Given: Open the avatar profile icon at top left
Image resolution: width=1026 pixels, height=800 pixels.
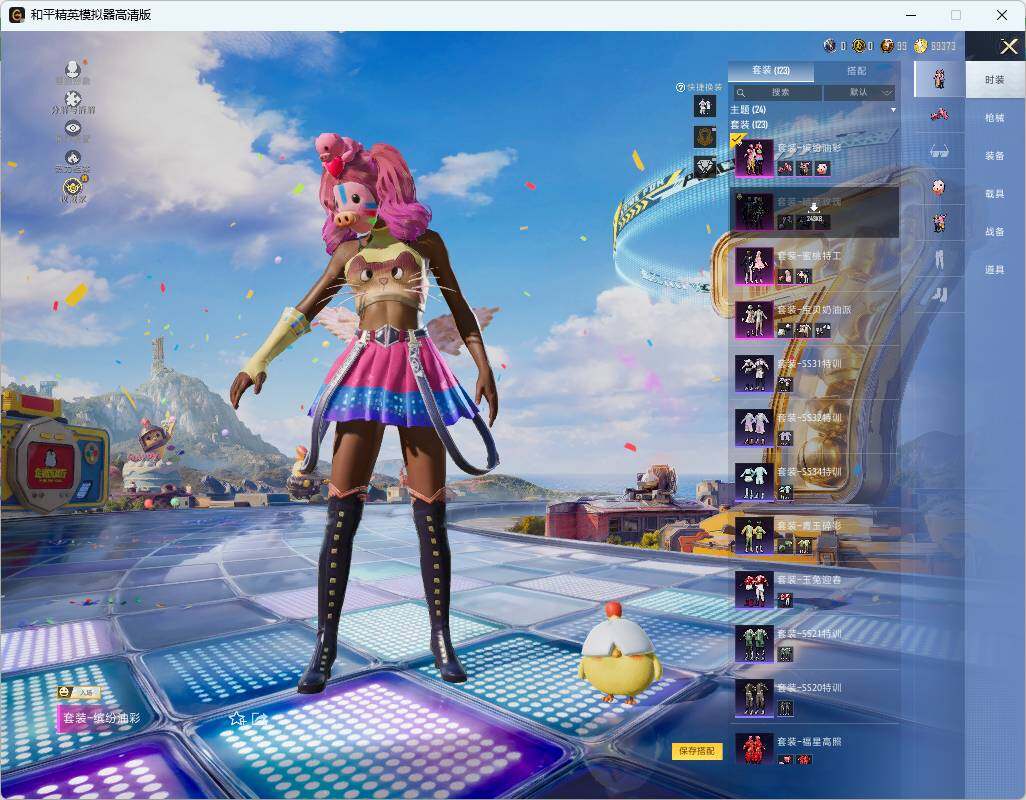Looking at the screenshot, I should coord(73,69).
